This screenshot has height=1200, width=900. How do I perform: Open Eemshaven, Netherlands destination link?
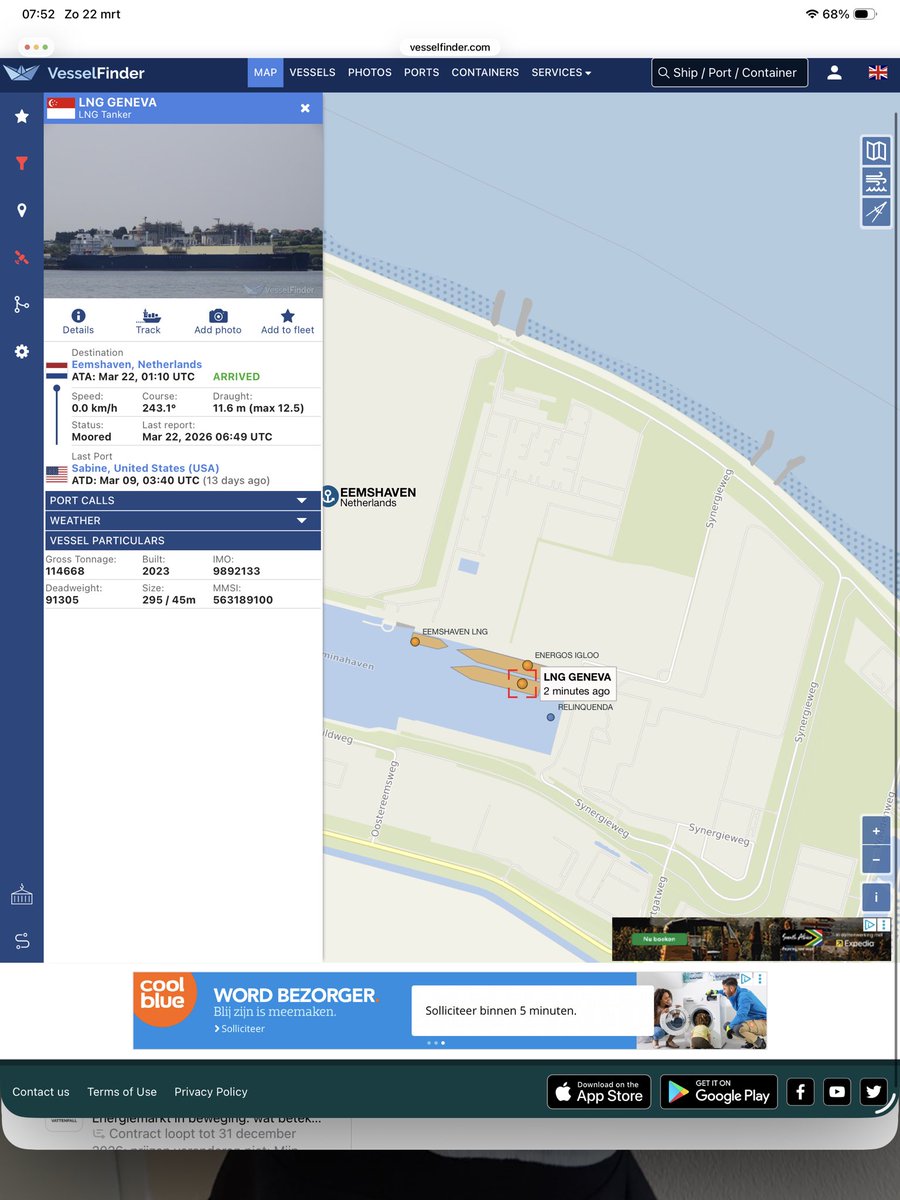[136, 364]
